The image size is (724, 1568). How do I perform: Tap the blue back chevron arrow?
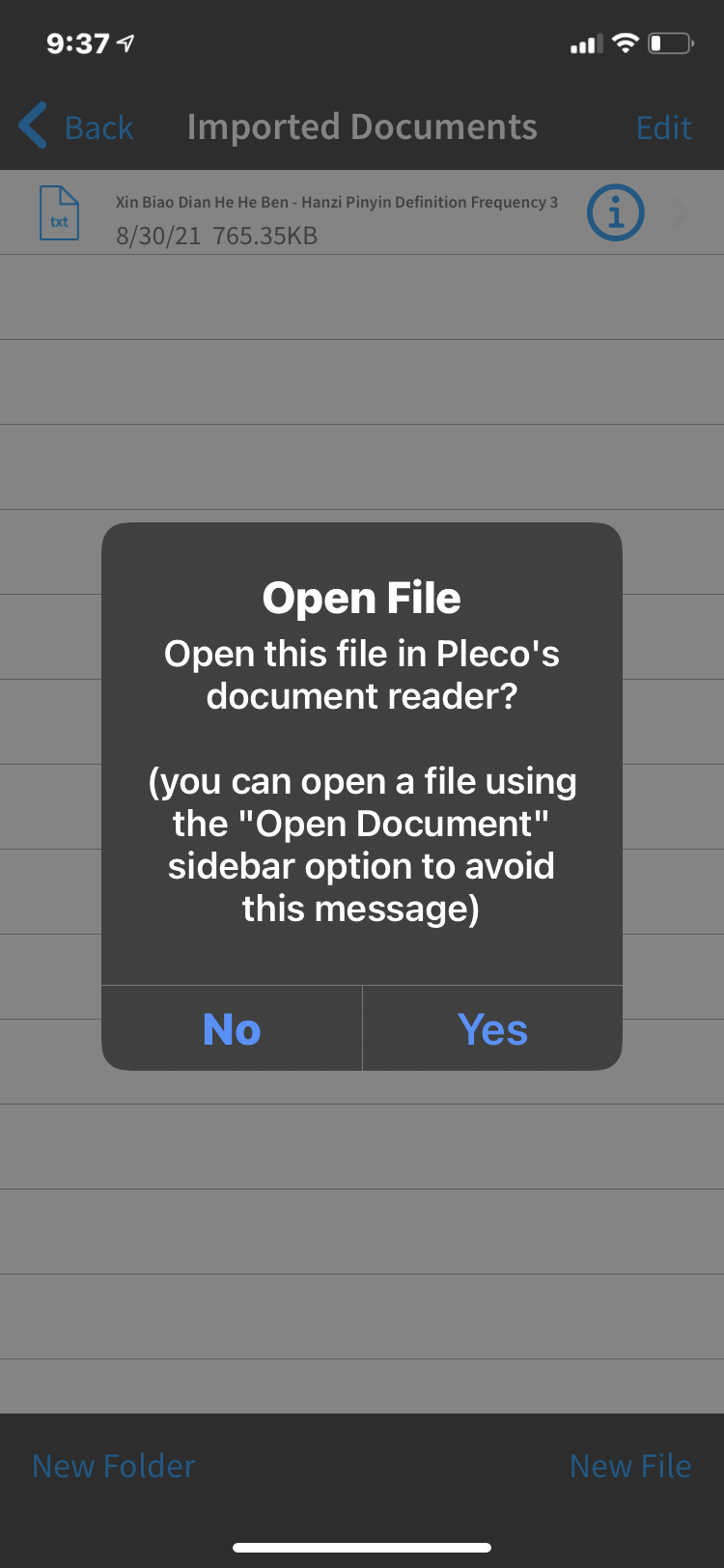[33, 126]
